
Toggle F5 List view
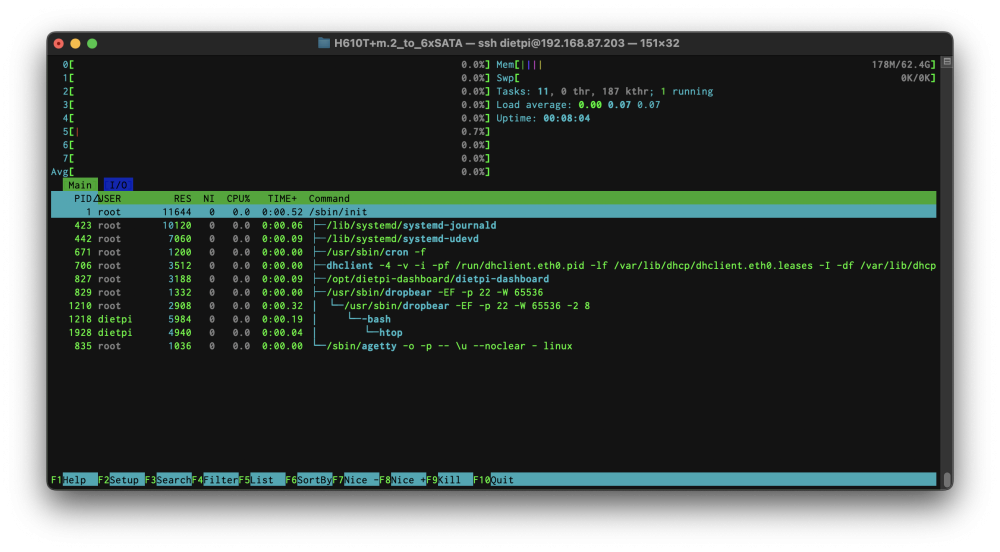pyautogui.click(x=262, y=480)
